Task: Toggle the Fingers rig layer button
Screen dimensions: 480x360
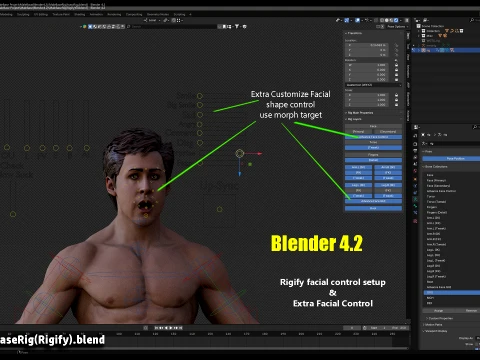Action: tap(373, 155)
